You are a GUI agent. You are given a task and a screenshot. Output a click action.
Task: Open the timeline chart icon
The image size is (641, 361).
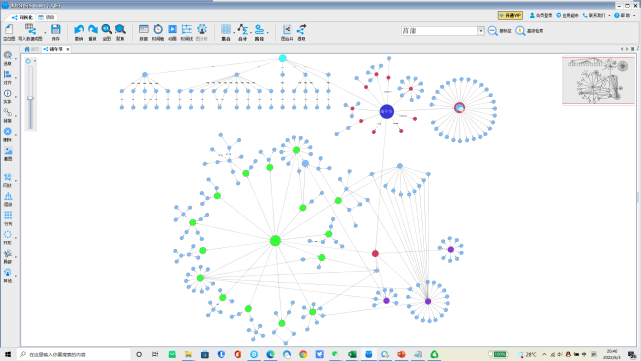(x=186, y=30)
